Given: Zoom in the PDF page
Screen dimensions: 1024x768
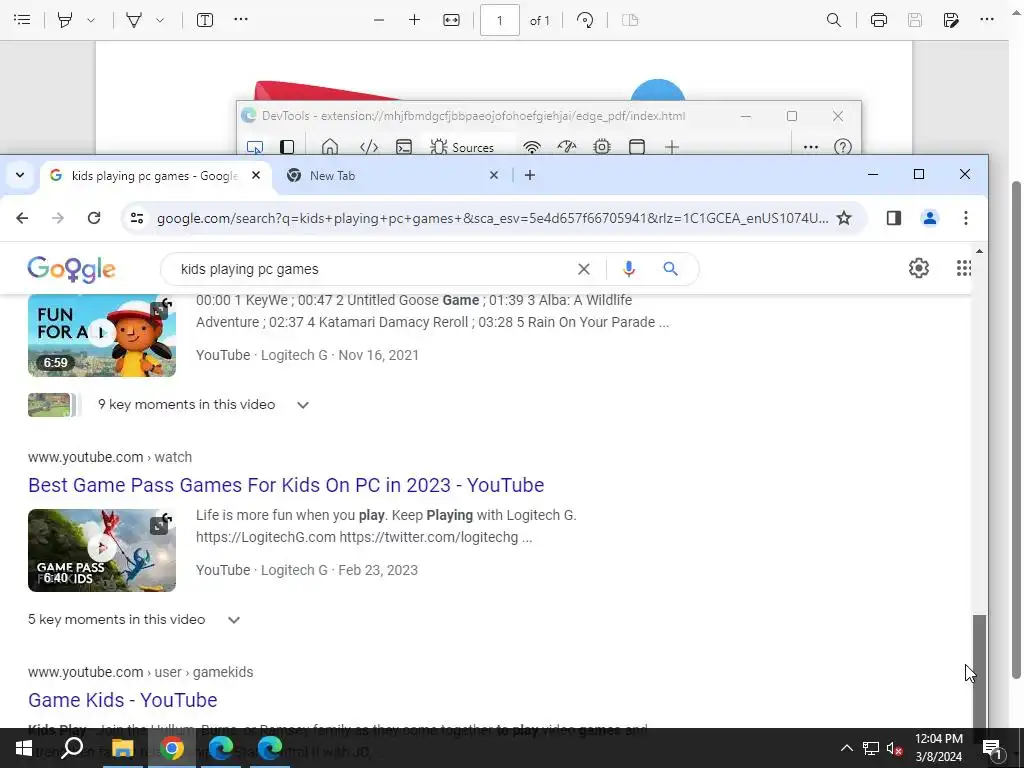Looking at the screenshot, I should tap(414, 20).
